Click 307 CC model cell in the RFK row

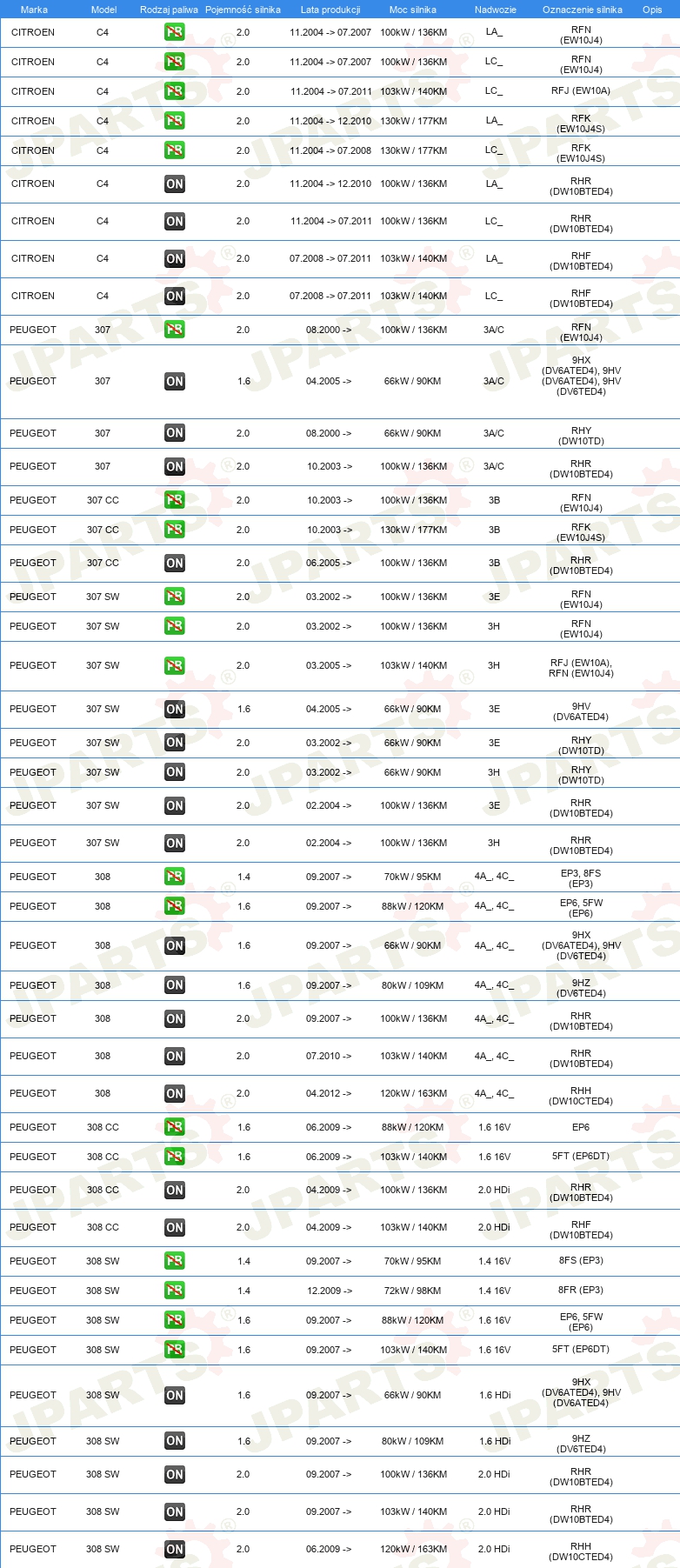point(103,530)
